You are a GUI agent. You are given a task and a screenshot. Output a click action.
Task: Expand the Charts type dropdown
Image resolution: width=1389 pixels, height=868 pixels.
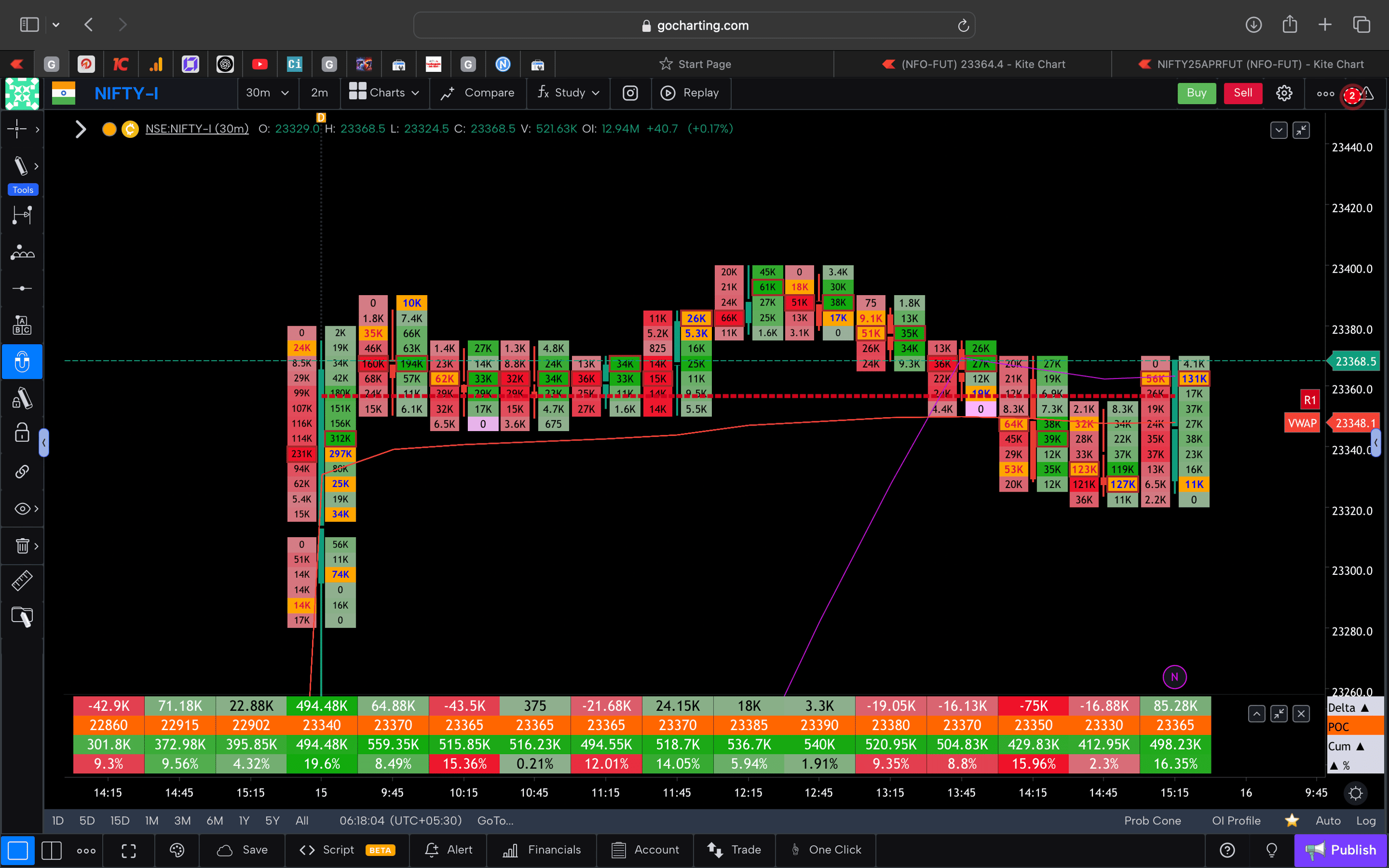(384, 92)
